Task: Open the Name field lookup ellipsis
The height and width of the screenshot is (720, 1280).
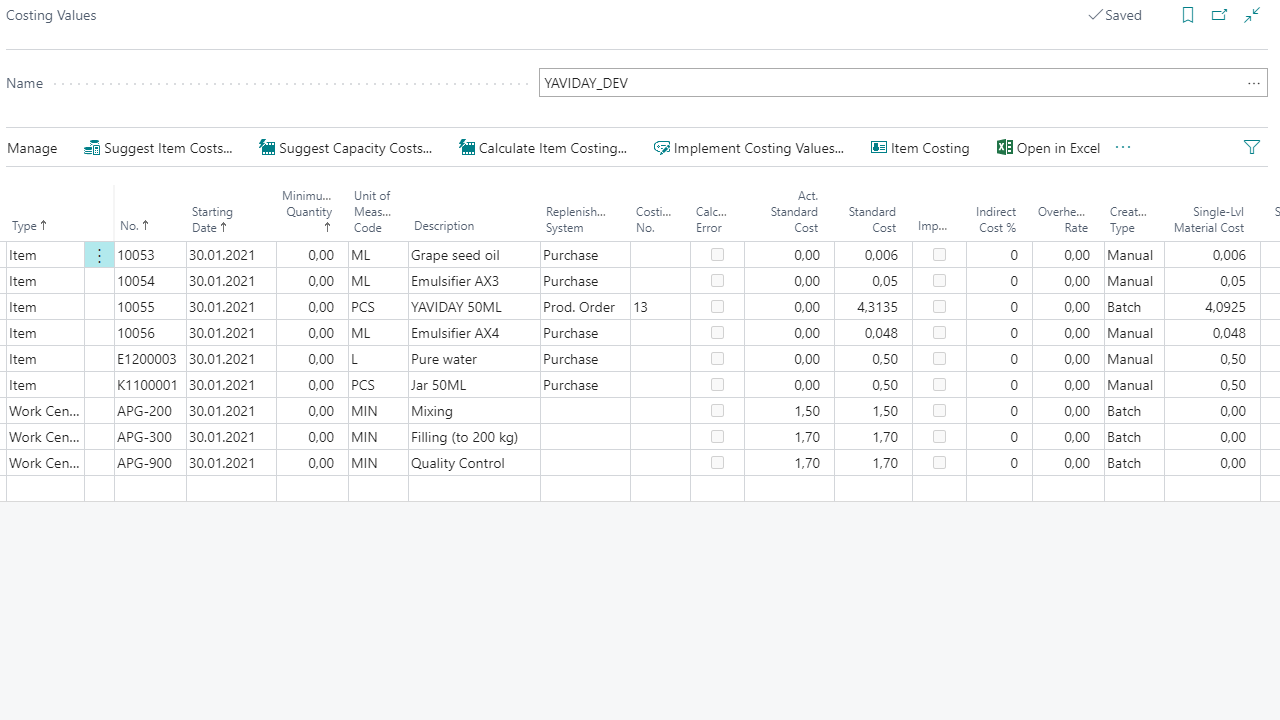Action: (1254, 83)
